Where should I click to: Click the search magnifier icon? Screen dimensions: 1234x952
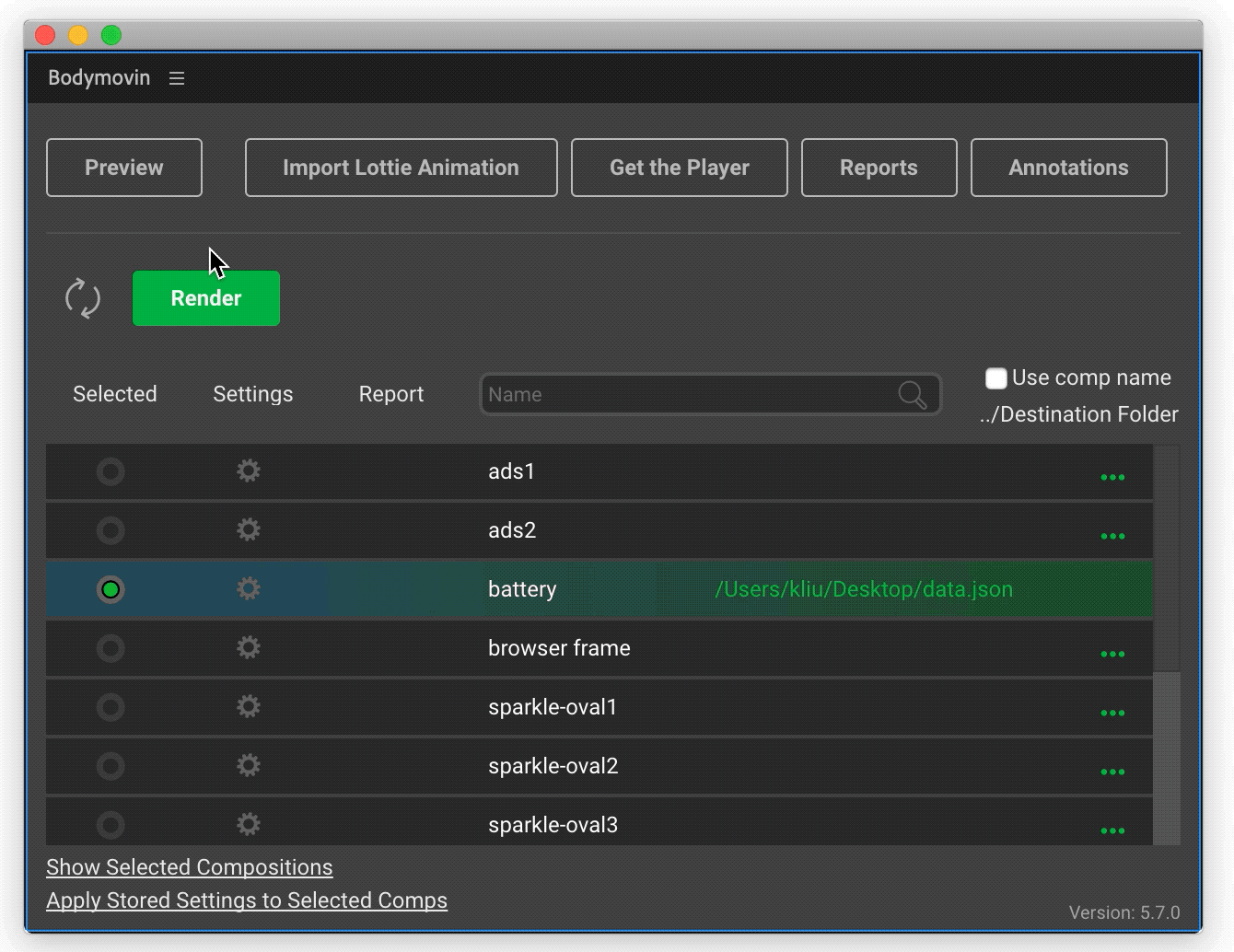point(913,395)
